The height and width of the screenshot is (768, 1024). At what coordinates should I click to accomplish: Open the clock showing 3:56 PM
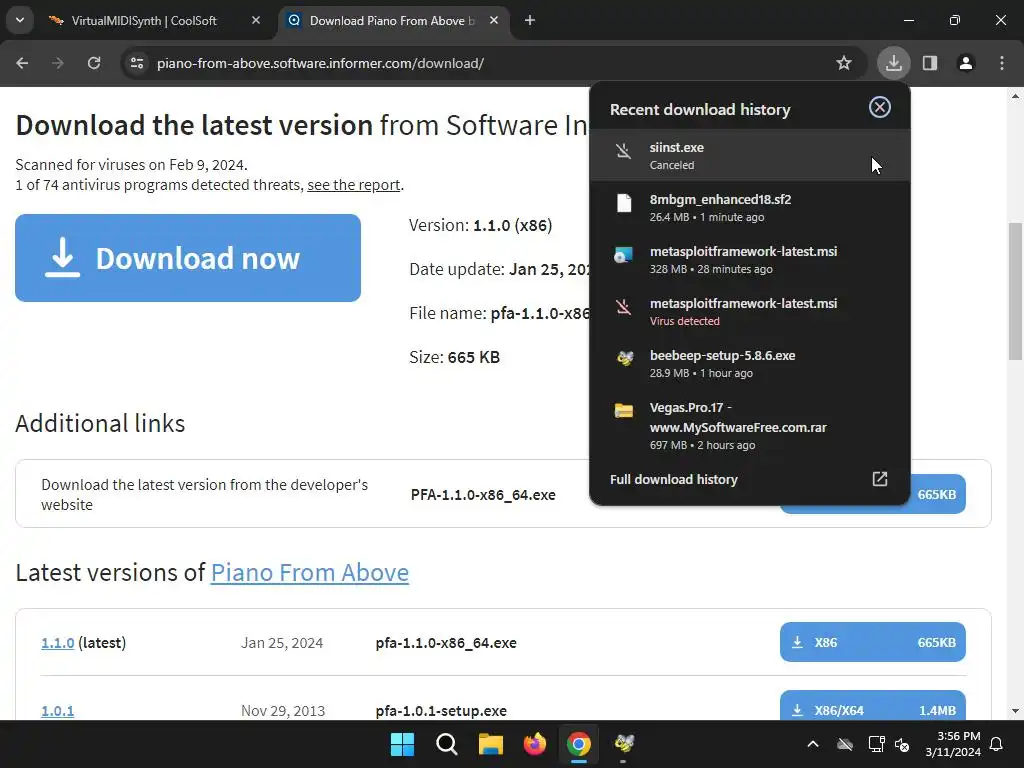953,744
